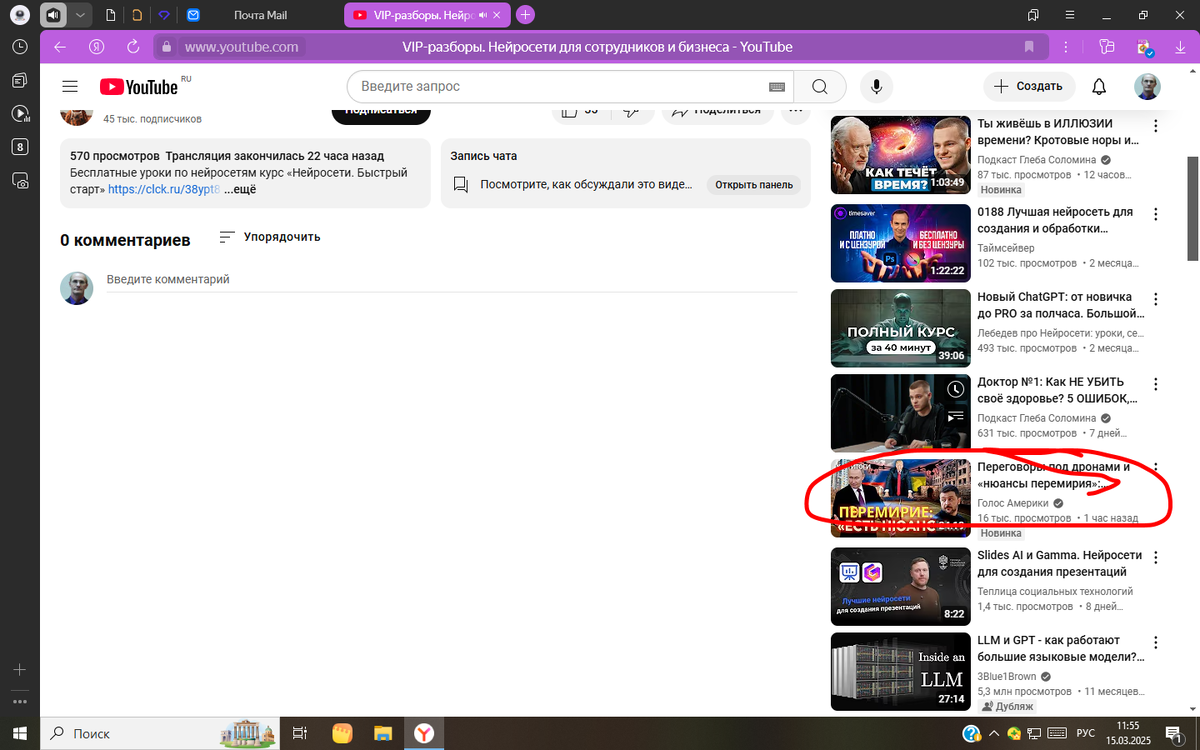Open the sidebar icon showing number 8
Image resolution: width=1200 pixels, height=750 pixels.
[x=19, y=147]
